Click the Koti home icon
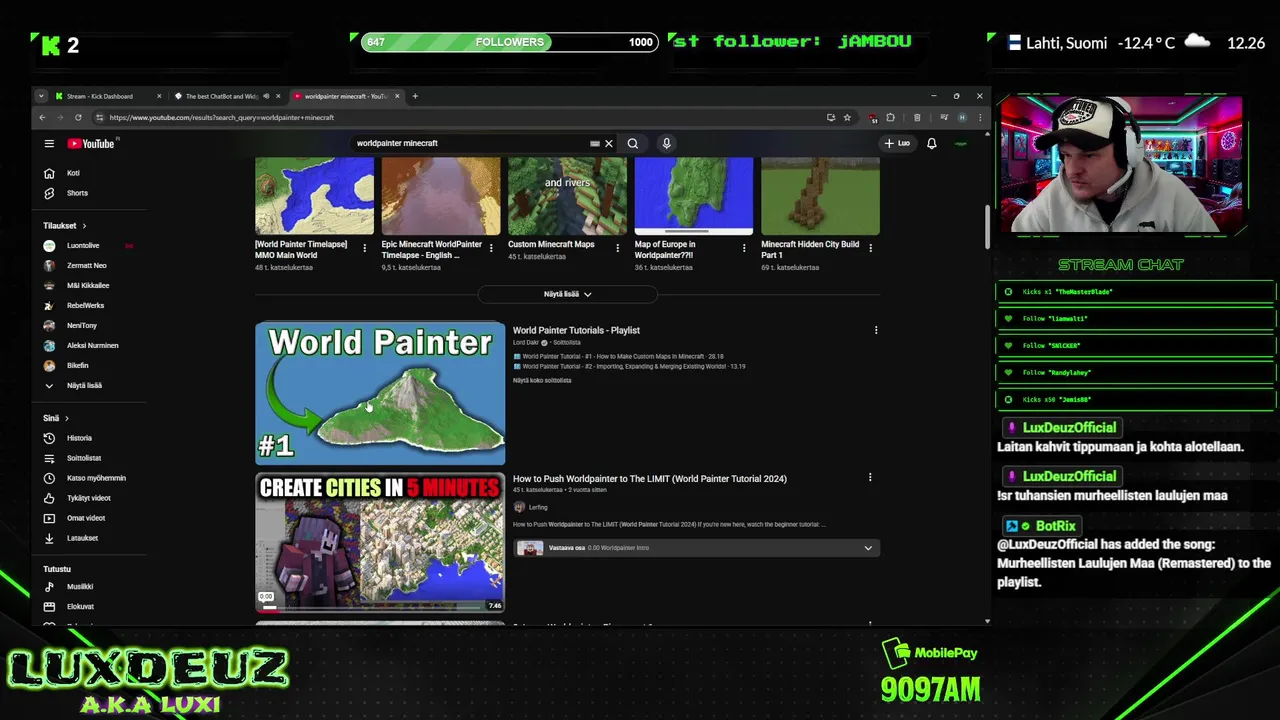This screenshot has width=1280, height=720. [x=49, y=173]
